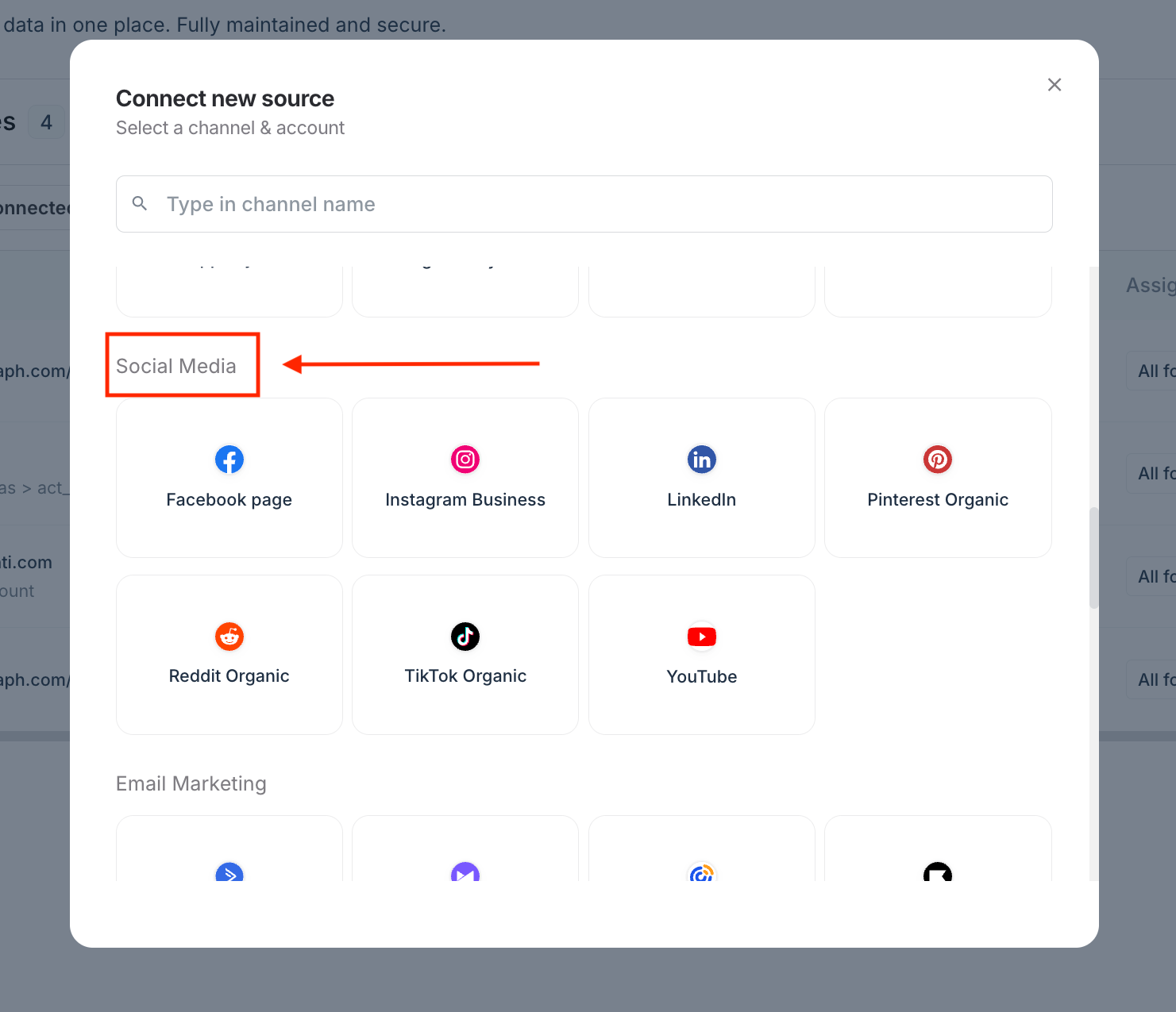Choose the TikTok Organic icon
Viewport: 1176px width, 1012px height.
[465, 637]
